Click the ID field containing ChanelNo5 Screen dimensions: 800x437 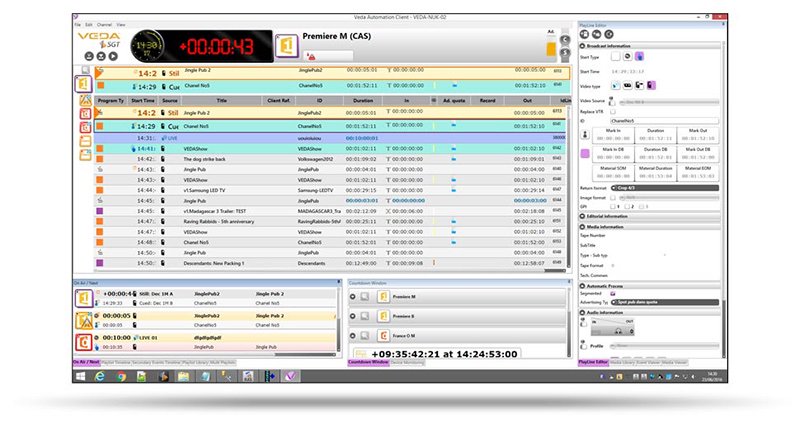[x=664, y=121]
